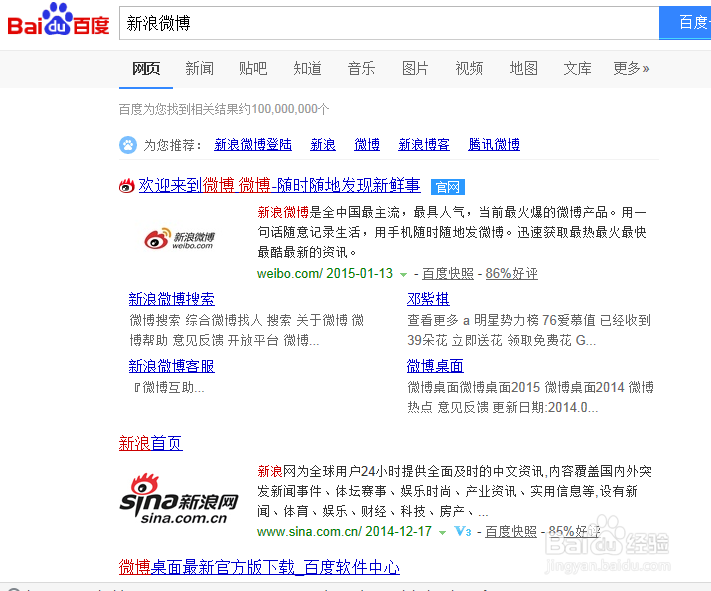Switch to the 图片 tab

coord(415,68)
